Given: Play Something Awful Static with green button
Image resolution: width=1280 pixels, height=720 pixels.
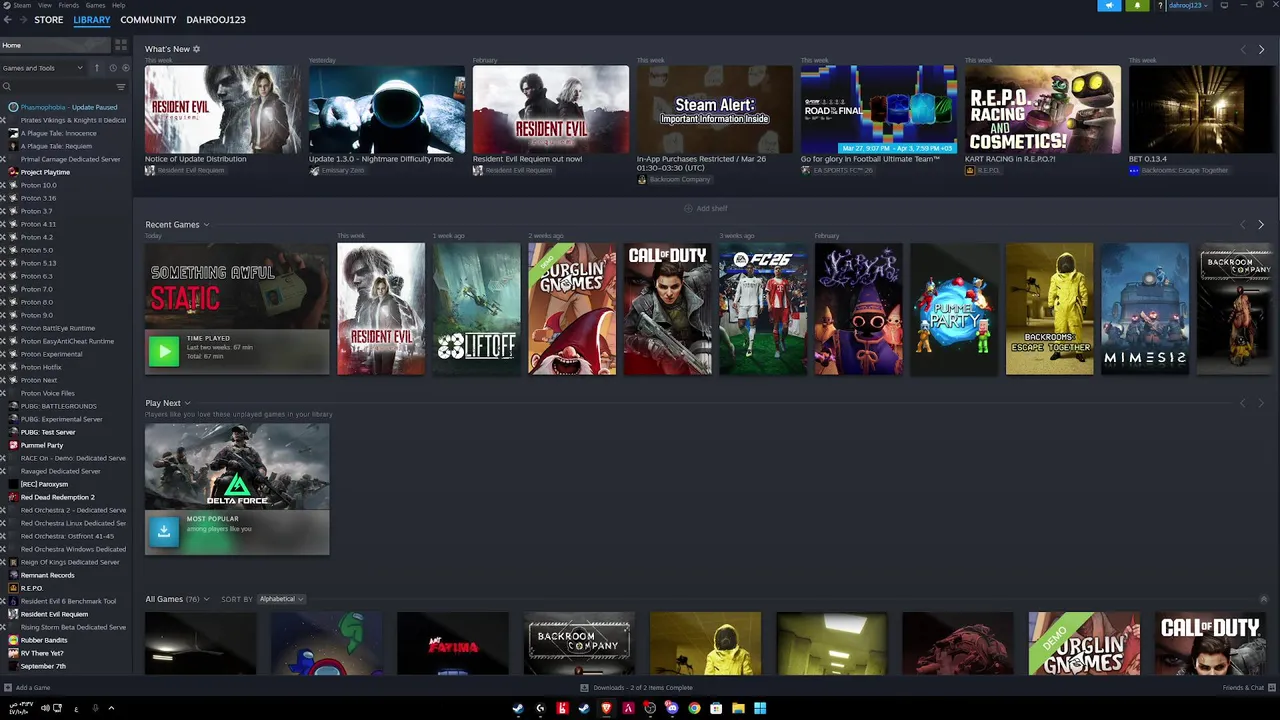Looking at the screenshot, I should [164, 350].
